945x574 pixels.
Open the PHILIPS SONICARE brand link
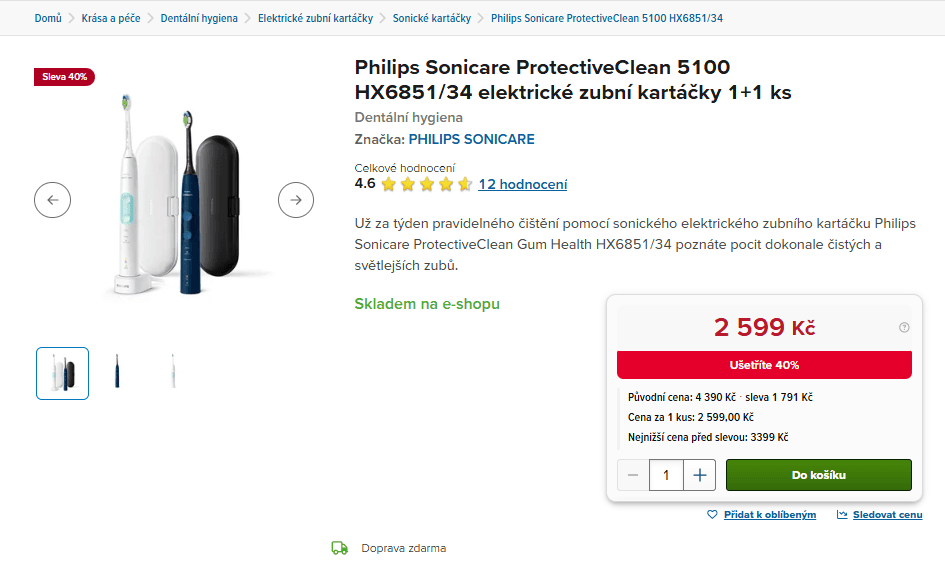[x=471, y=139]
